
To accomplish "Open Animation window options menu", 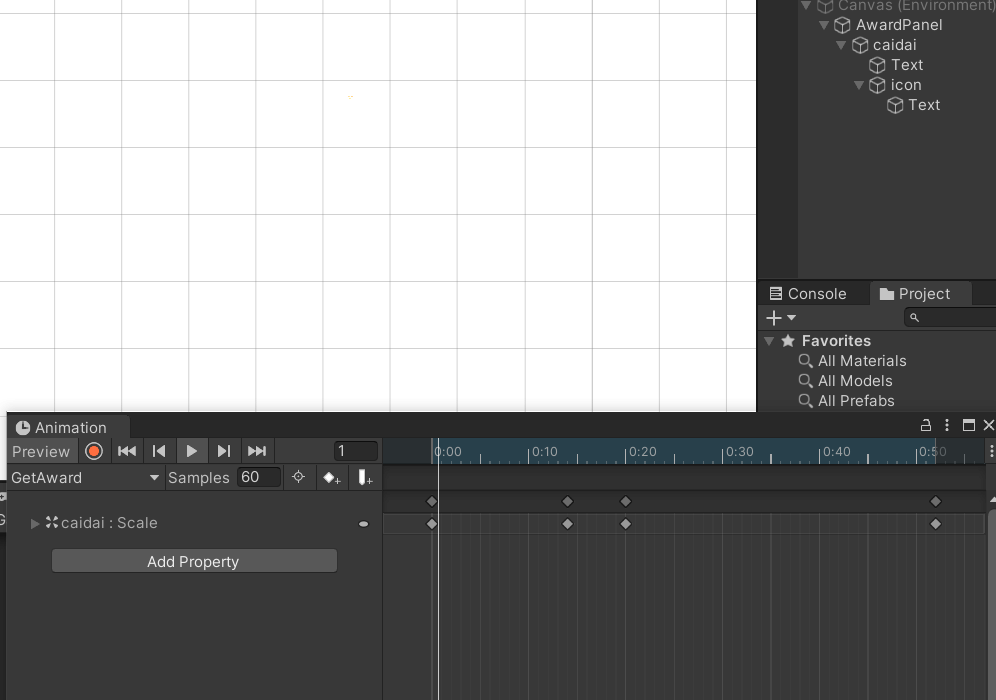I will pyautogui.click(x=947, y=426).
